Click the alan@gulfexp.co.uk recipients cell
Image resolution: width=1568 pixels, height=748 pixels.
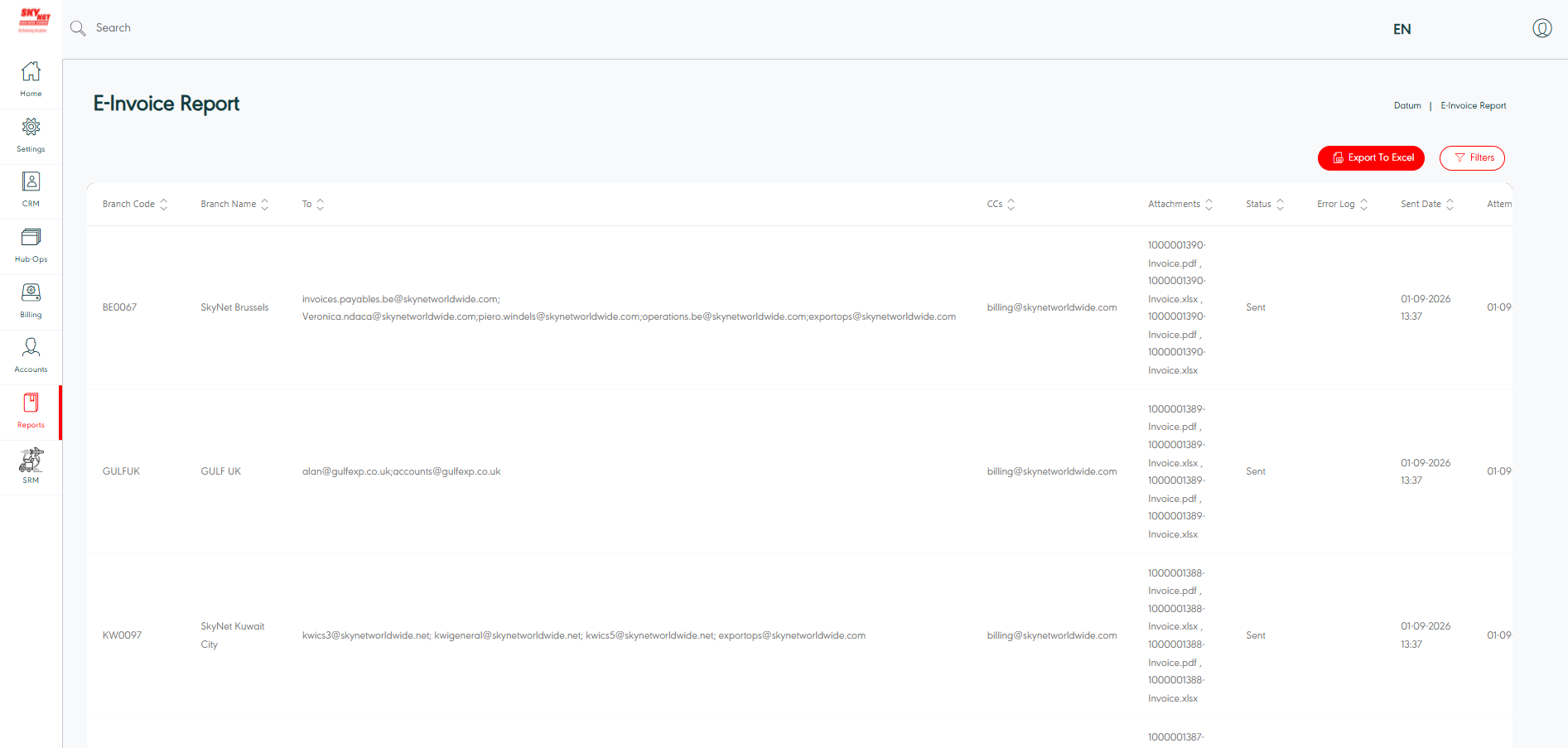[401, 471]
